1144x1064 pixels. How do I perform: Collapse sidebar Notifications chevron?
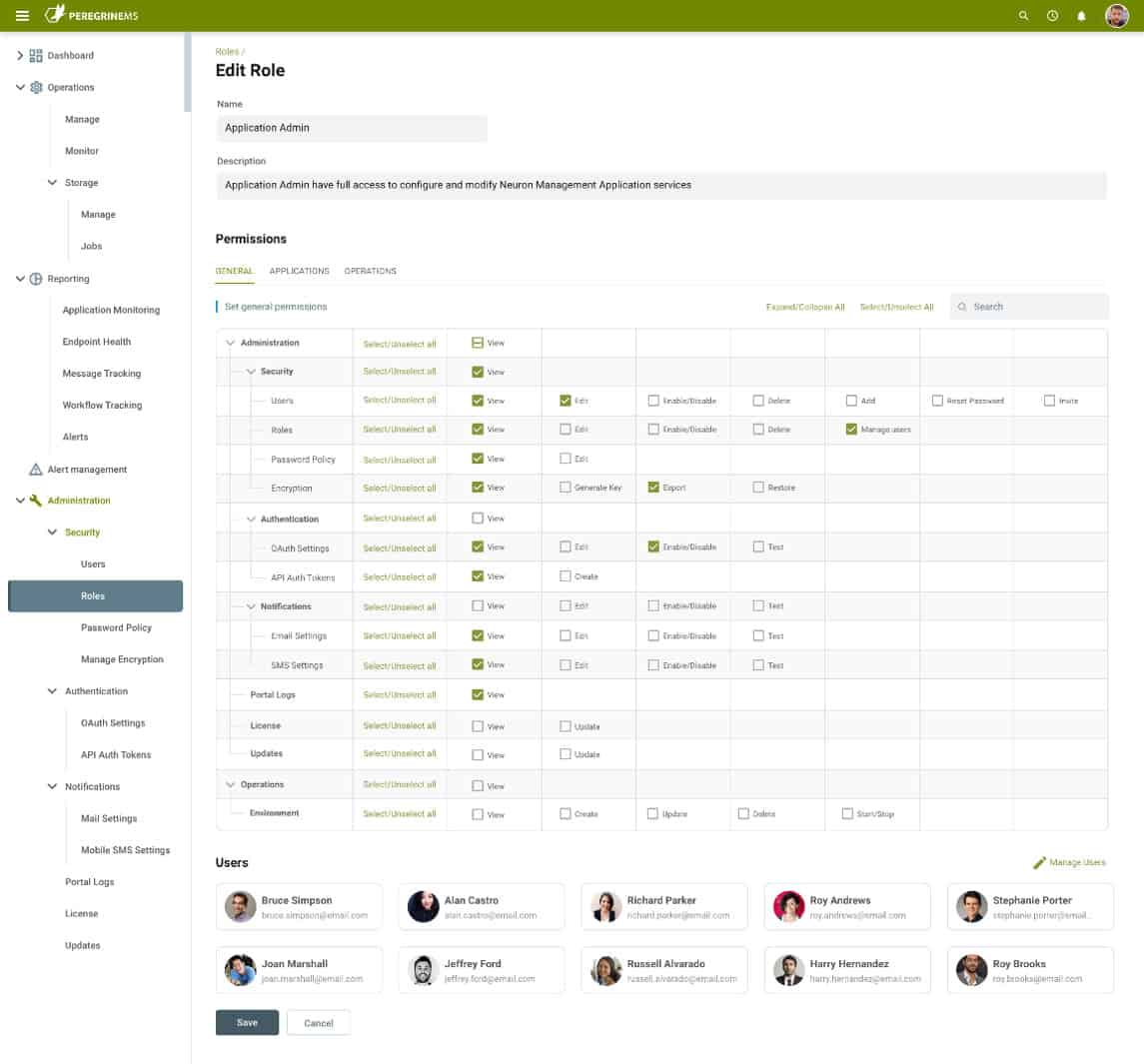(x=52, y=786)
